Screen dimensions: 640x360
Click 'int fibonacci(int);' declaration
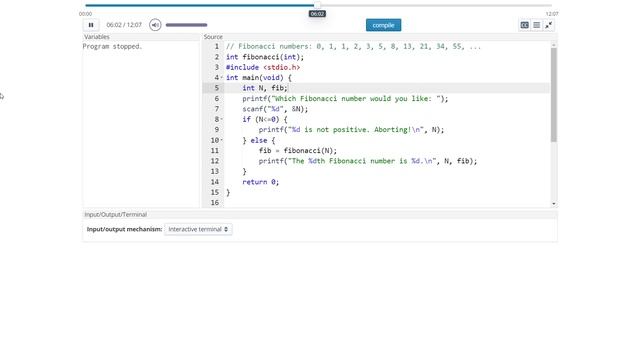pyautogui.click(x=265, y=57)
